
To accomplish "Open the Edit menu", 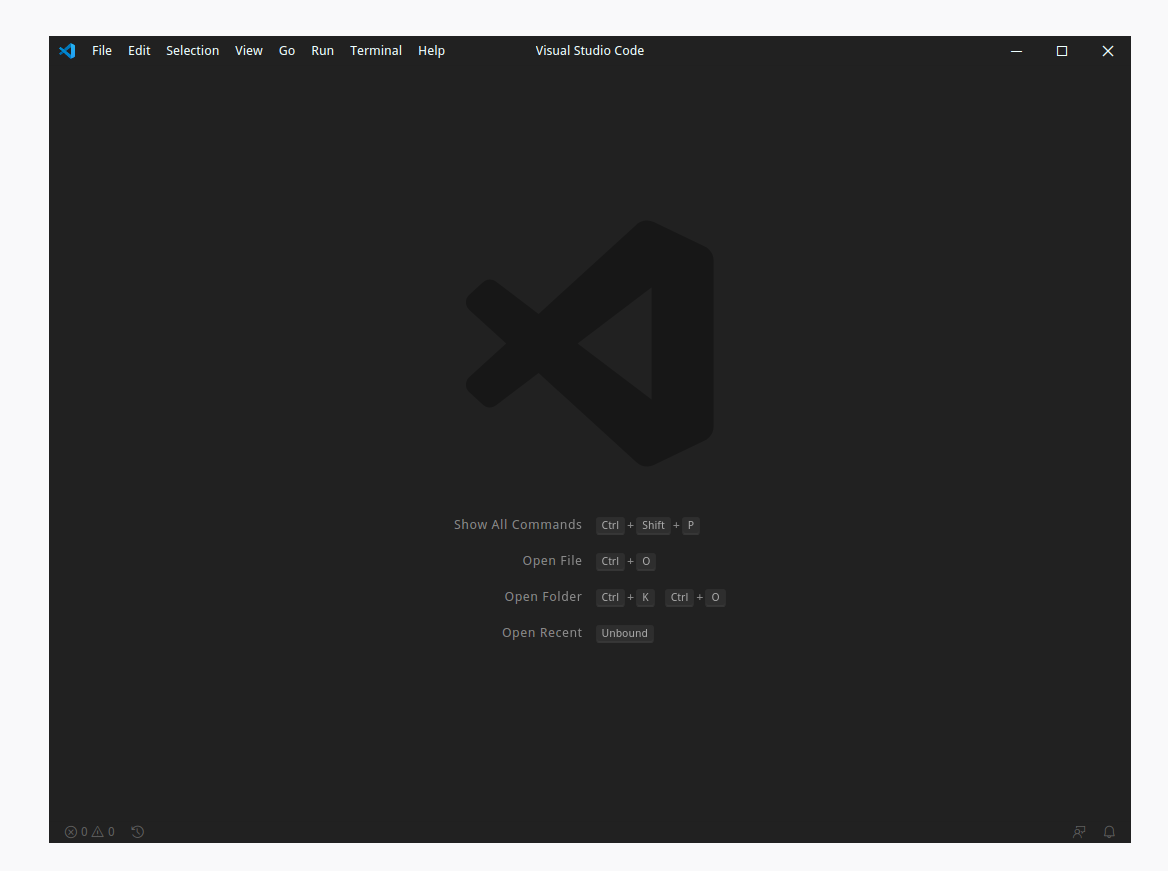I will tap(139, 51).
